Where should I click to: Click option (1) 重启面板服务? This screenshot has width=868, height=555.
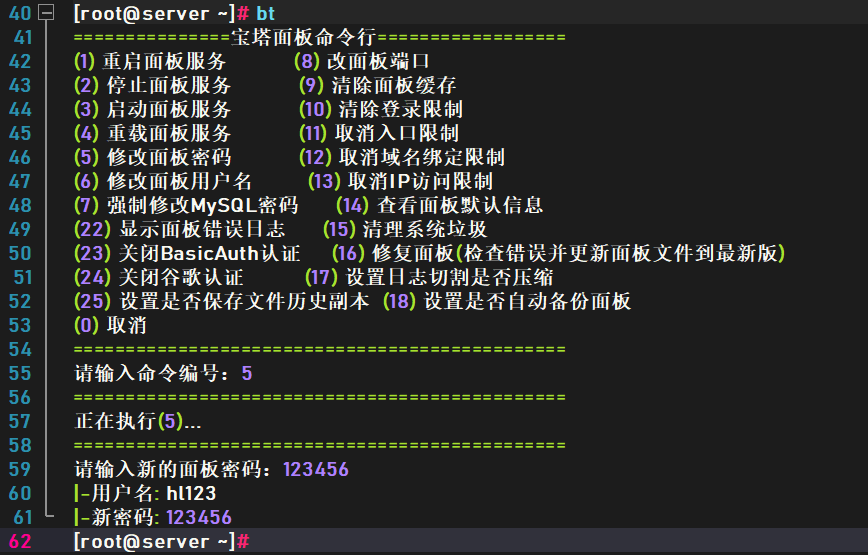point(149,61)
